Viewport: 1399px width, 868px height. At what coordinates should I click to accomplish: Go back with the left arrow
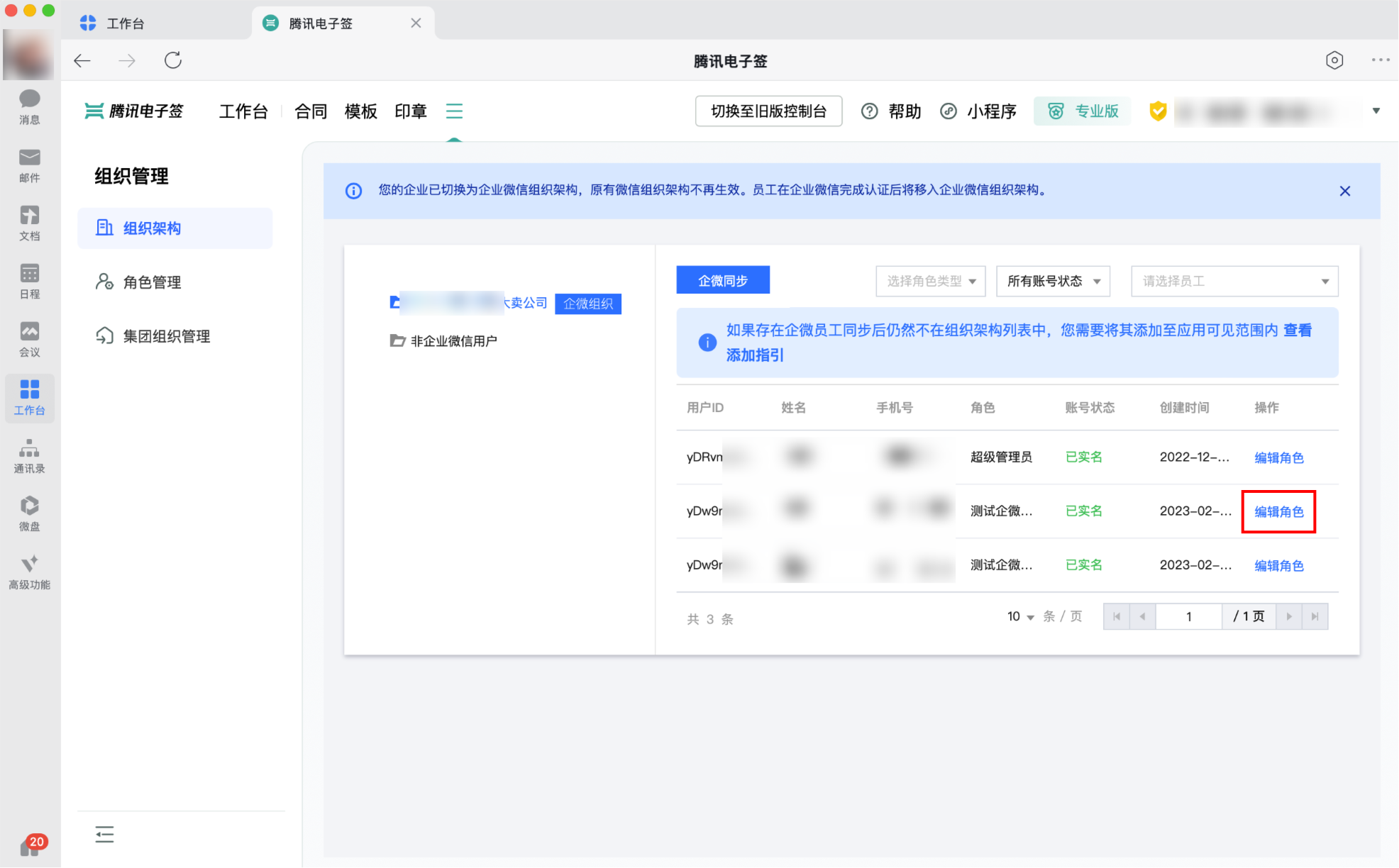click(82, 60)
